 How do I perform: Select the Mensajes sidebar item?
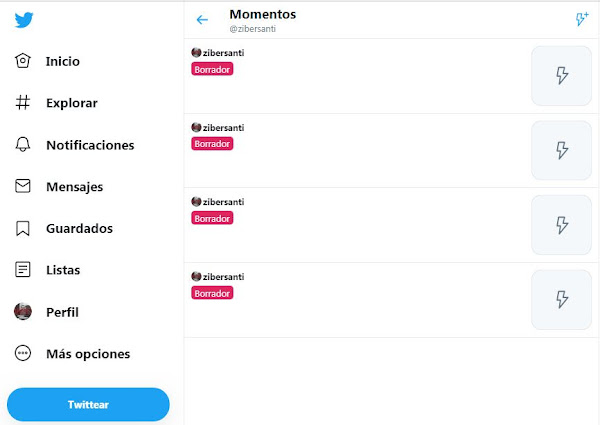74,187
